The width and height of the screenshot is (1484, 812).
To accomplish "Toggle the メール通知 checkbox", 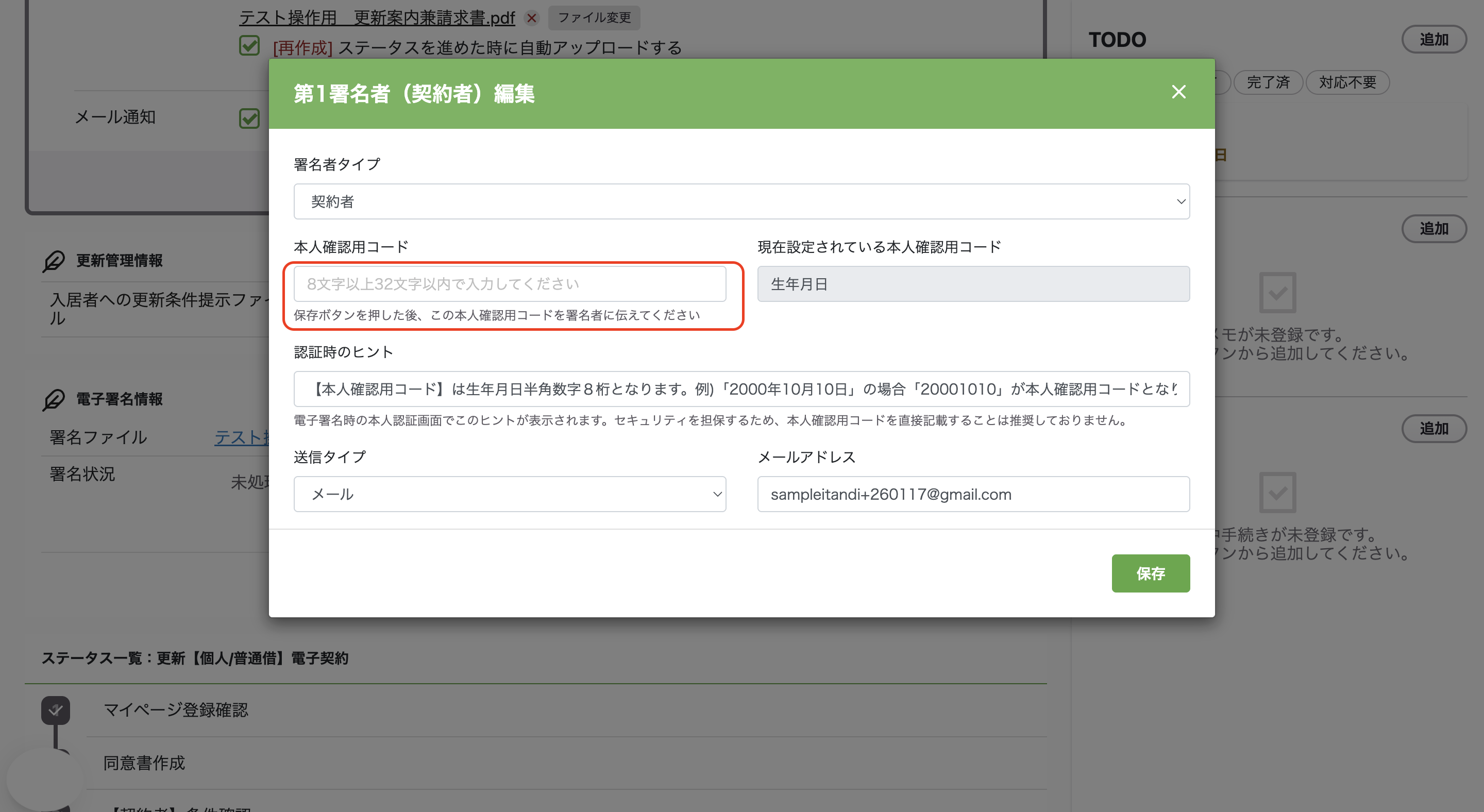I will pyautogui.click(x=249, y=119).
